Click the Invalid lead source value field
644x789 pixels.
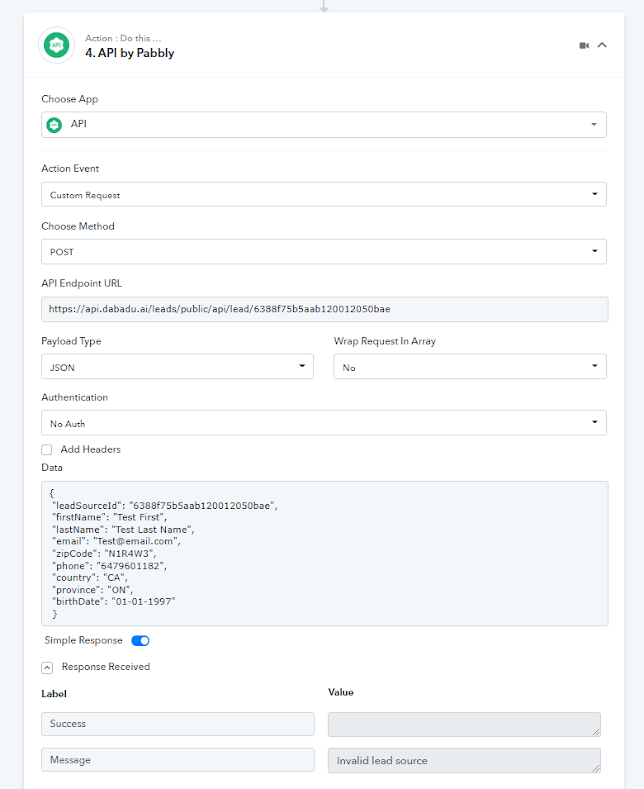point(464,760)
